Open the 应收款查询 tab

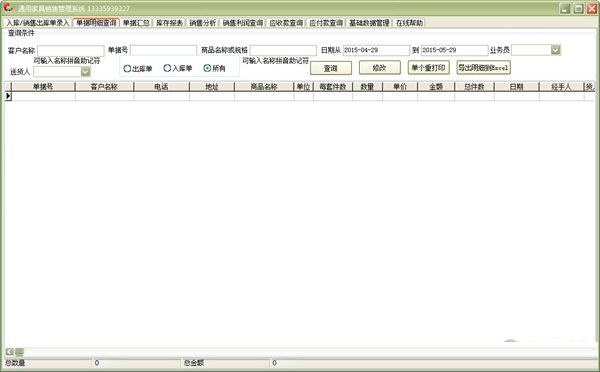(286, 23)
